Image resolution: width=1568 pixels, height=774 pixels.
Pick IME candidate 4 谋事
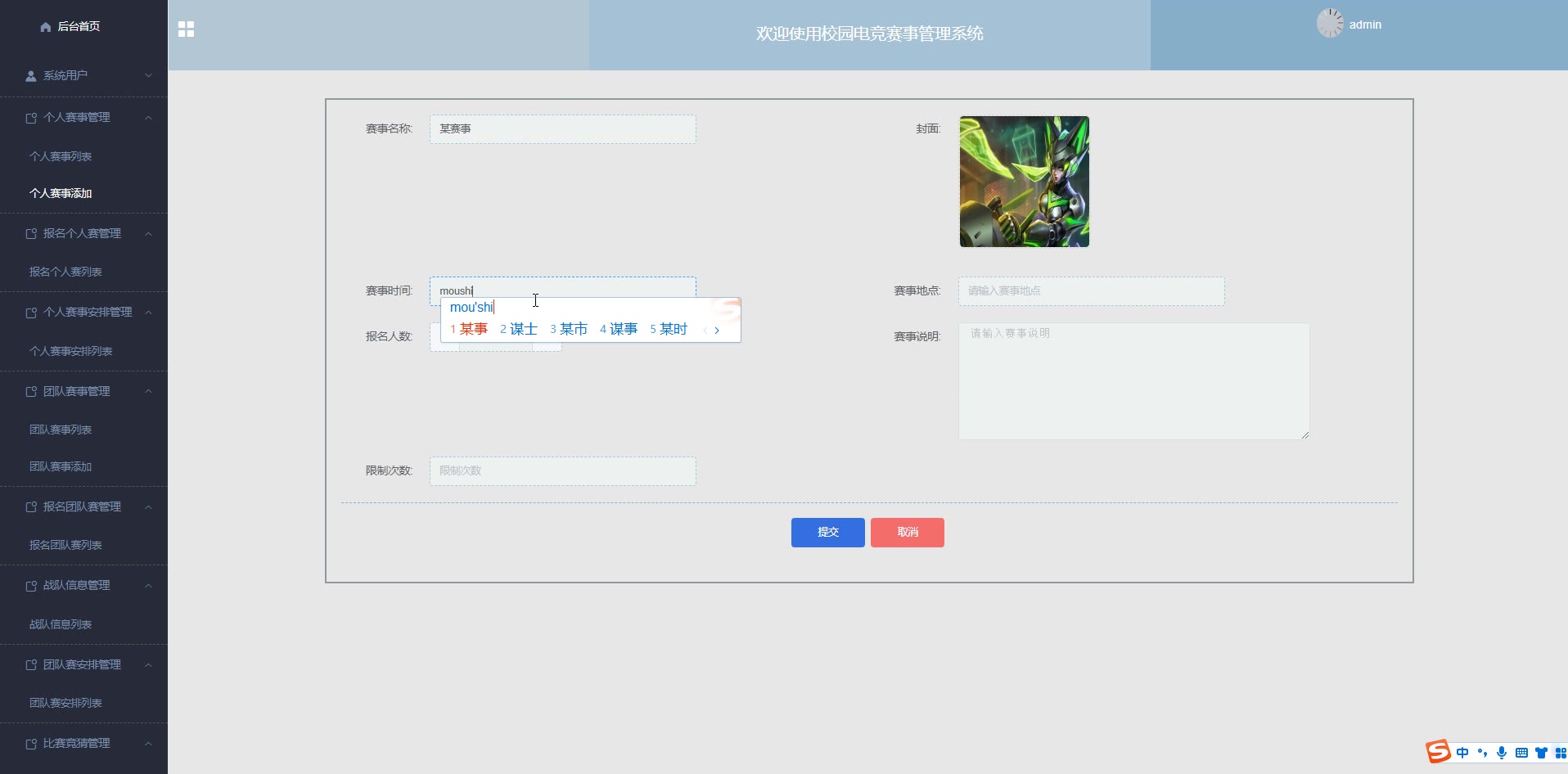619,330
